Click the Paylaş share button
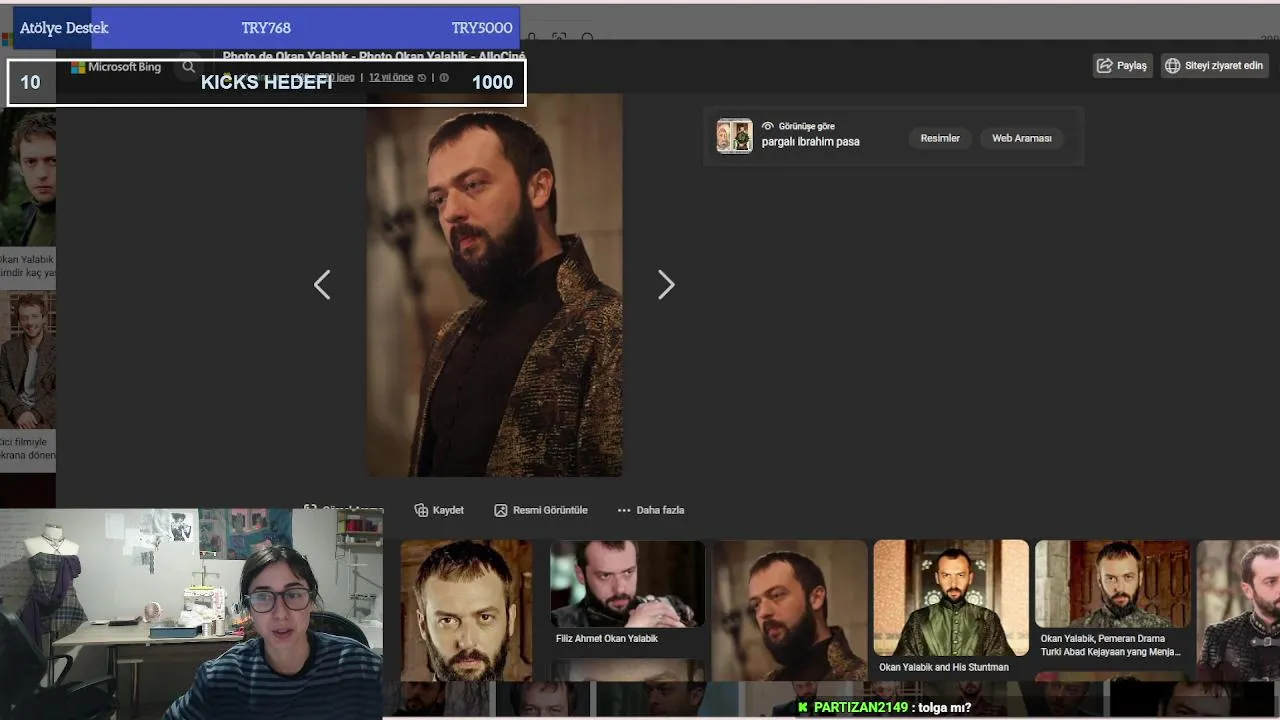 pos(1122,66)
